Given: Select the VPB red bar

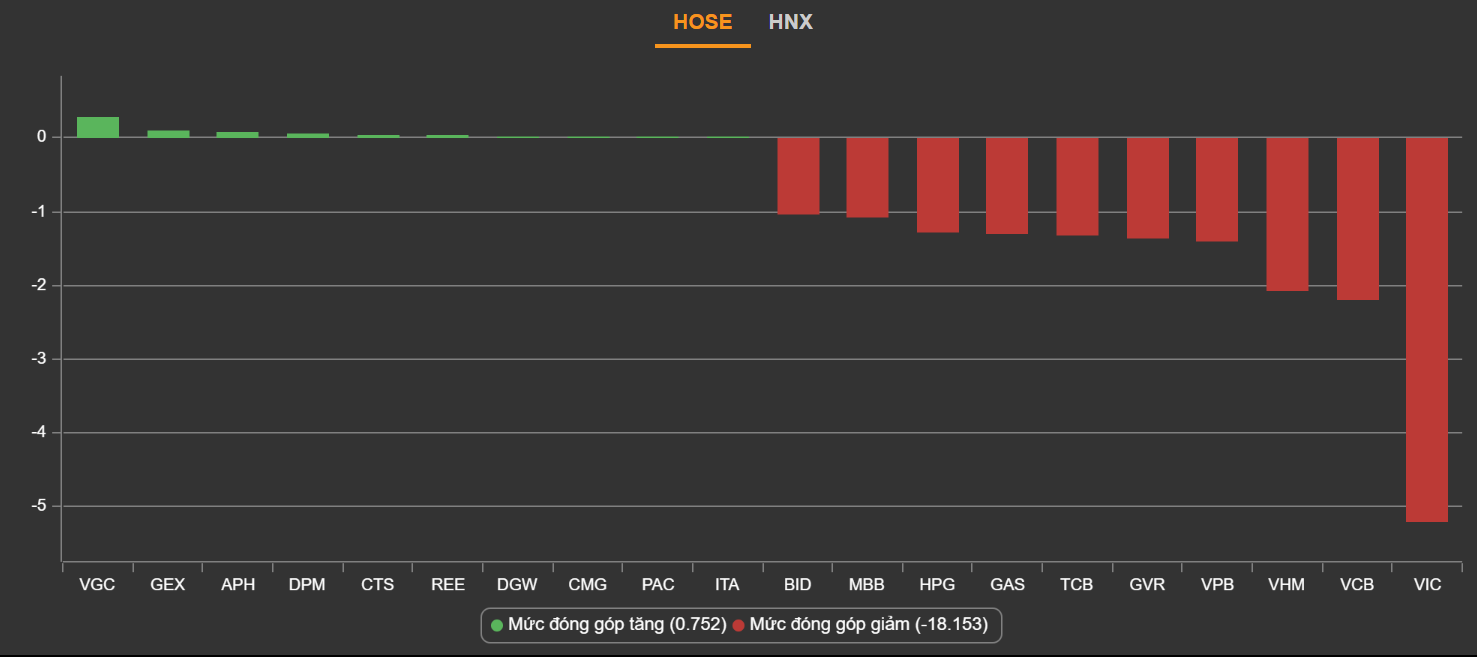Looking at the screenshot, I should click(1217, 189).
